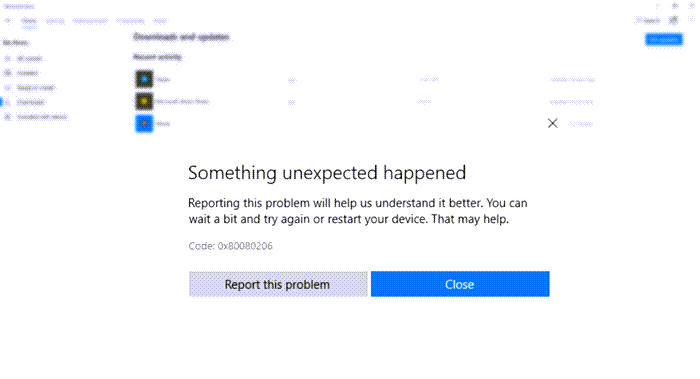Image resolution: width=700 pixels, height=379 pixels.
Task: Dismiss the error dialog with the X icon
Action: pos(553,123)
